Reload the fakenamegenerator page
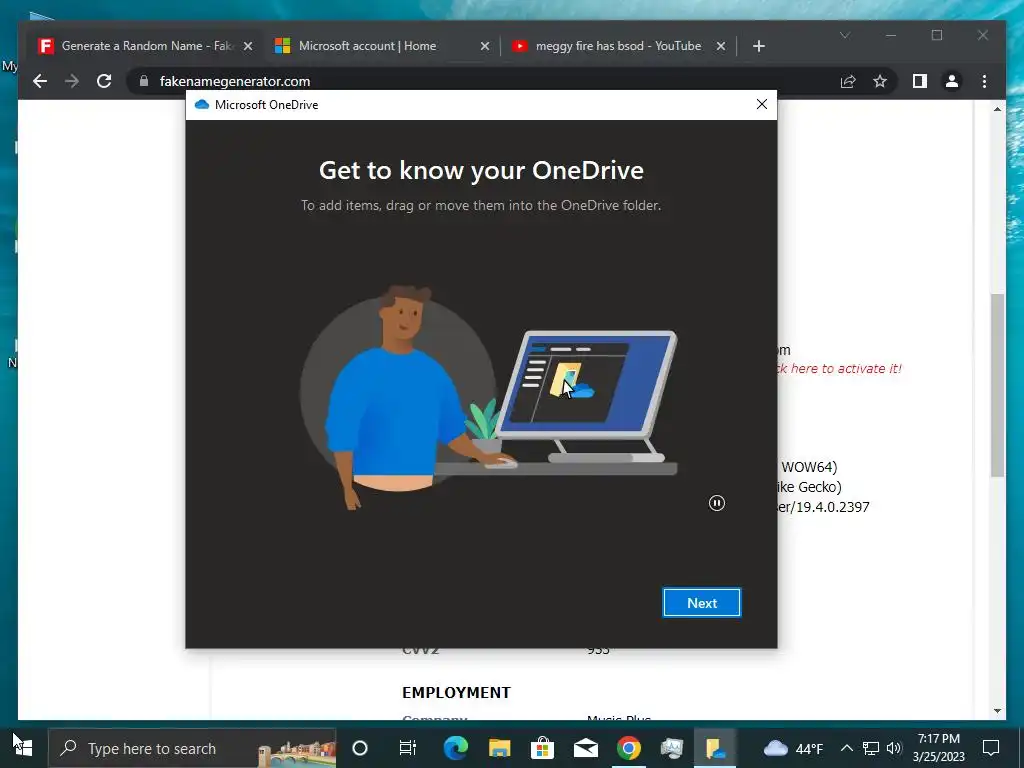1024x768 pixels. click(104, 81)
